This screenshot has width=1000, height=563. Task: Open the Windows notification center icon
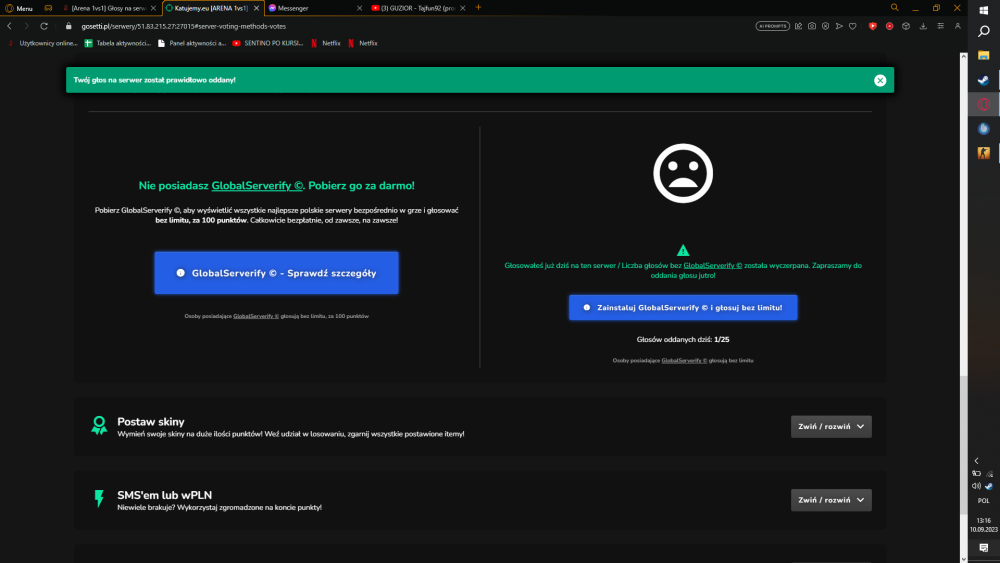(983, 548)
